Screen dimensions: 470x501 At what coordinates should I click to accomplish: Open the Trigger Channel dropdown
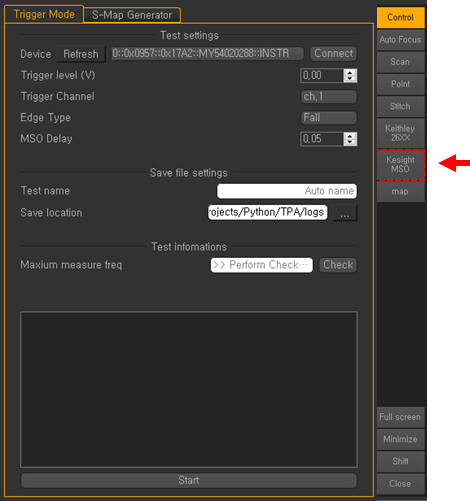click(x=329, y=97)
